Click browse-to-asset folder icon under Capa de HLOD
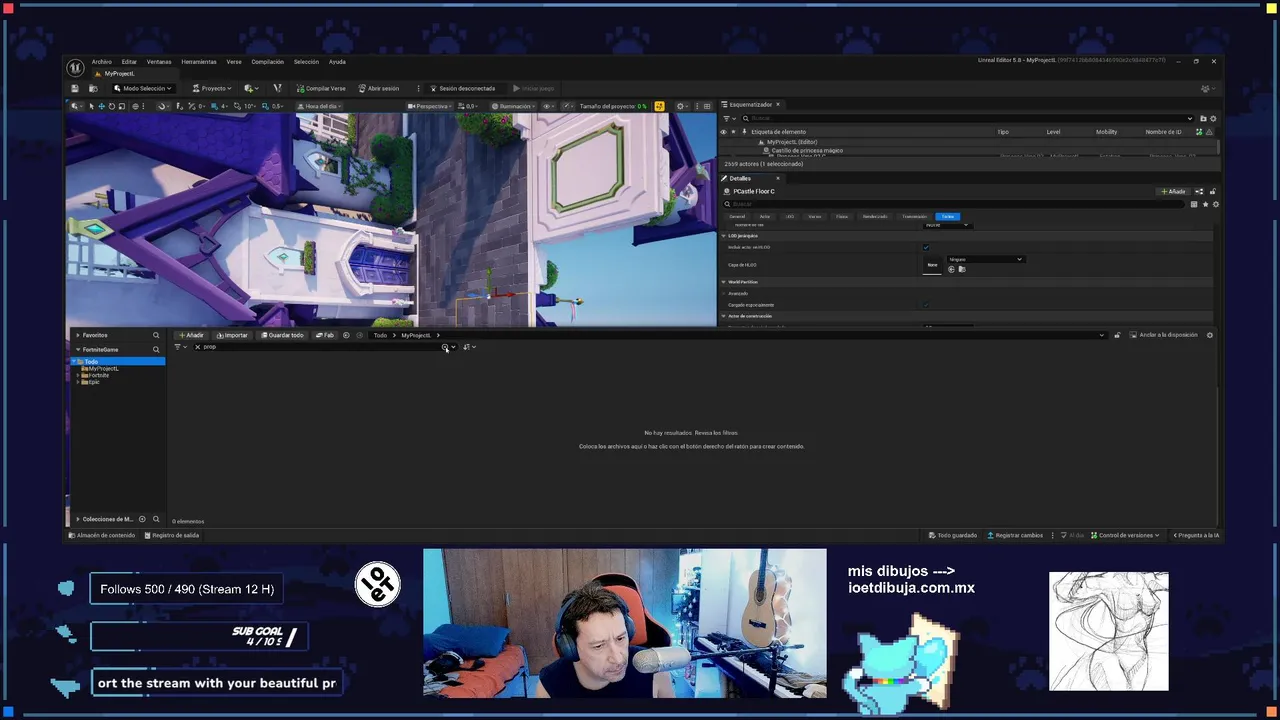 (962, 269)
